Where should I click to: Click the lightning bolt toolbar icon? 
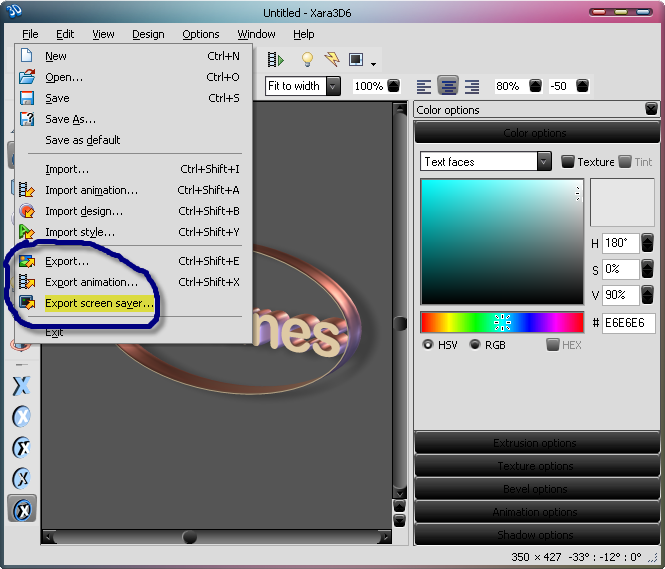coord(331,60)
